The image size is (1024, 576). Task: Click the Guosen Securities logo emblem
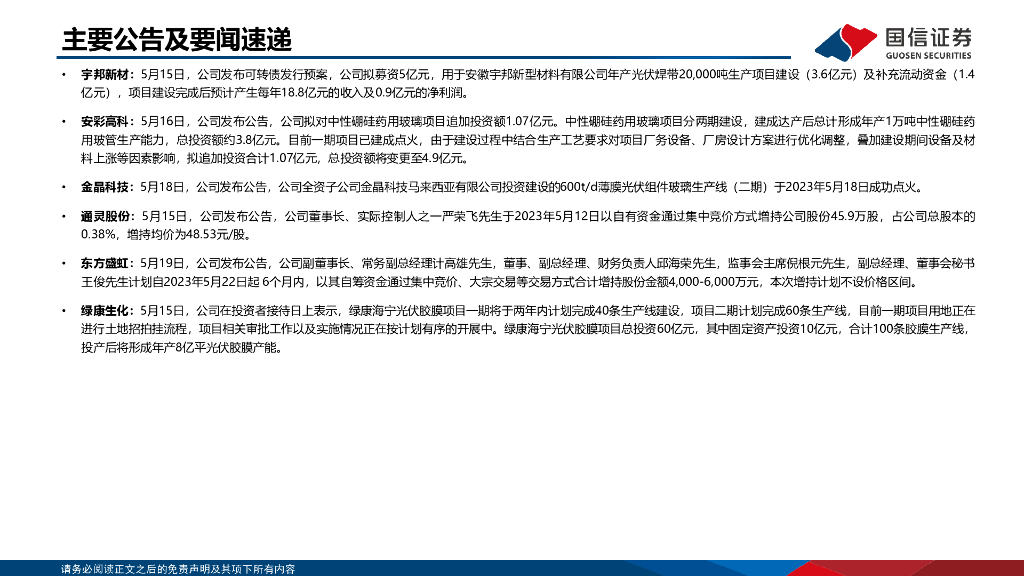click(x=846, y=43)
